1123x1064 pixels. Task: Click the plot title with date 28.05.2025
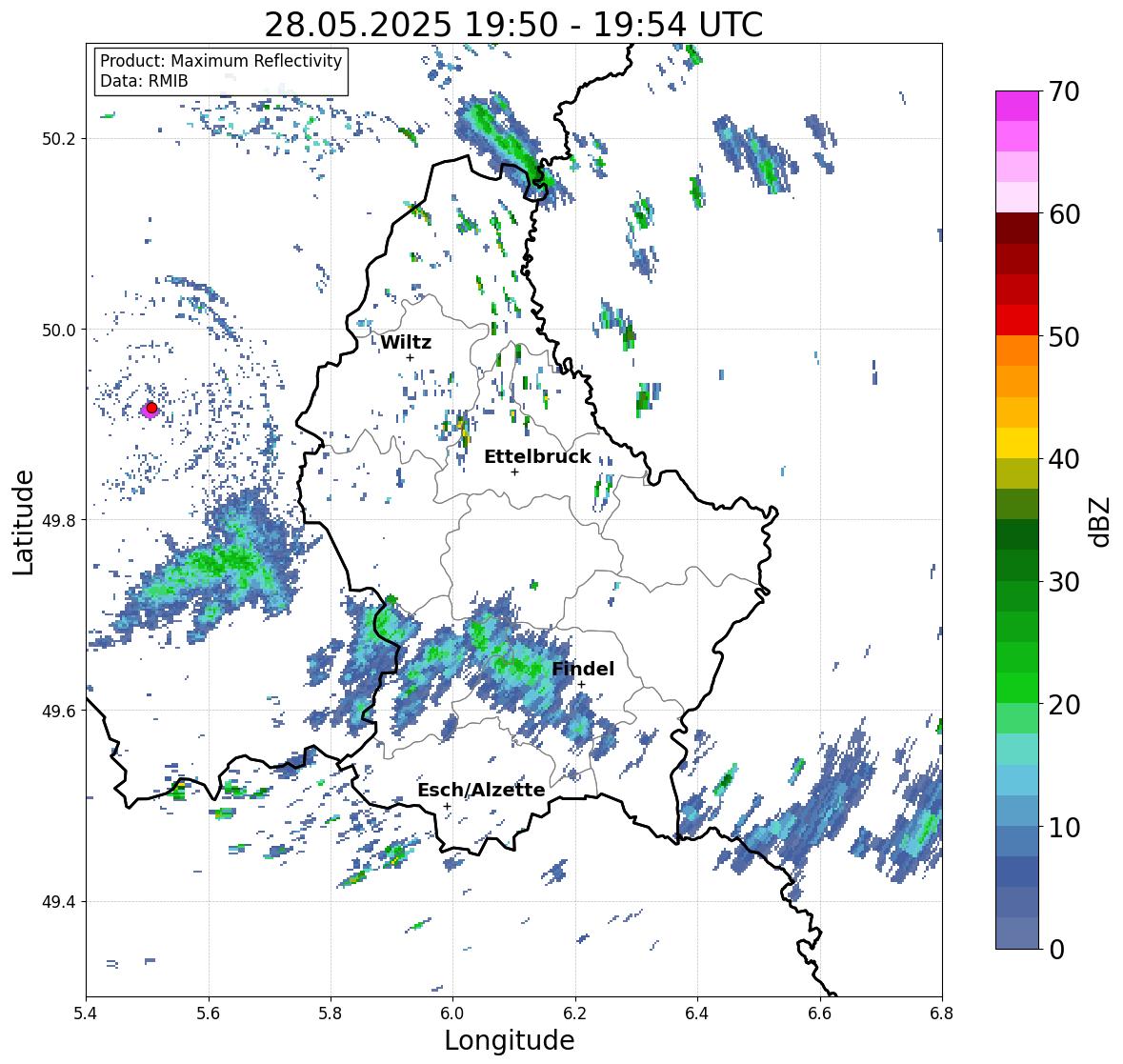click(513, 25)
